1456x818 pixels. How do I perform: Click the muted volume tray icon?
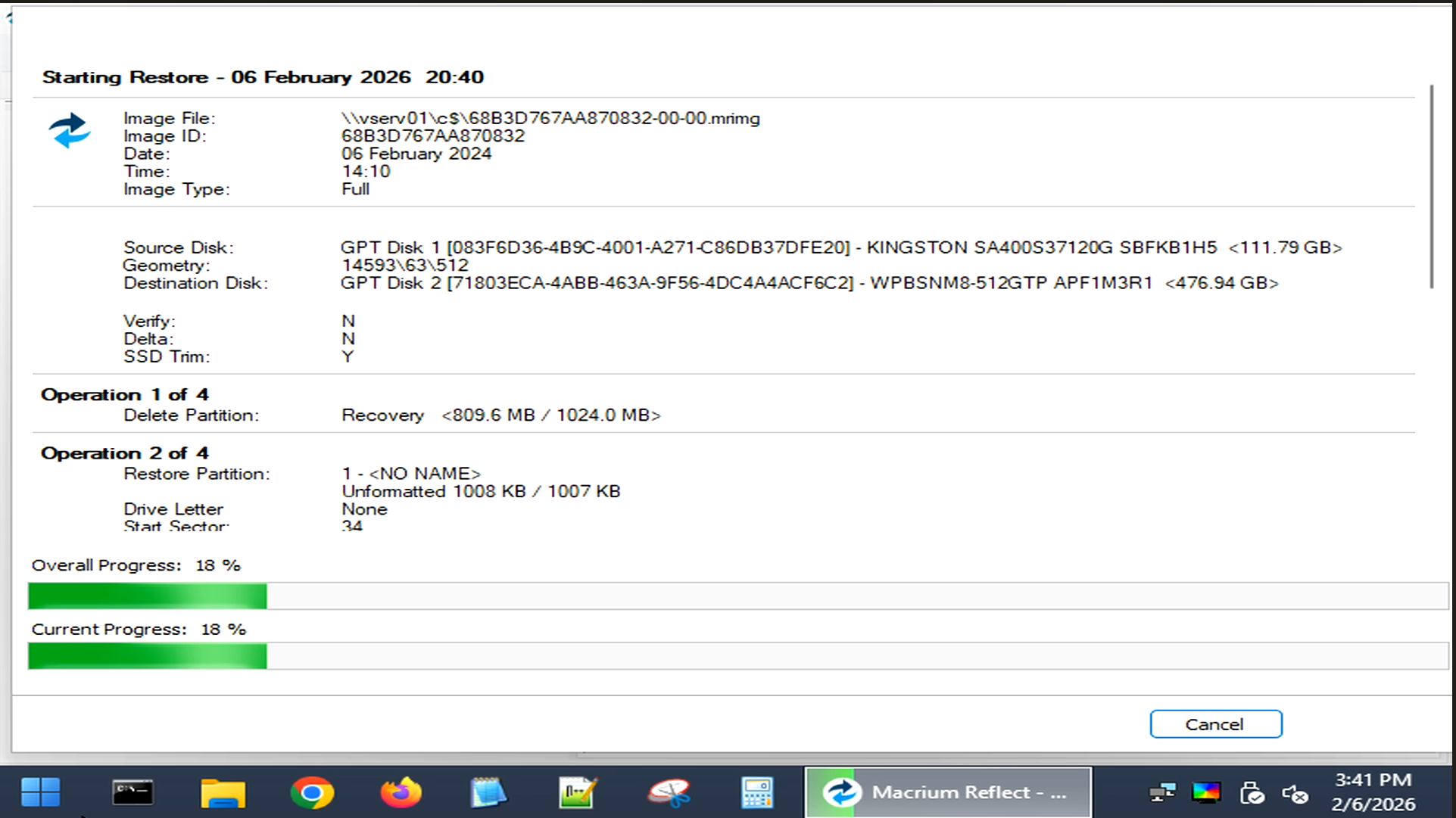(x=1295, y=793)
